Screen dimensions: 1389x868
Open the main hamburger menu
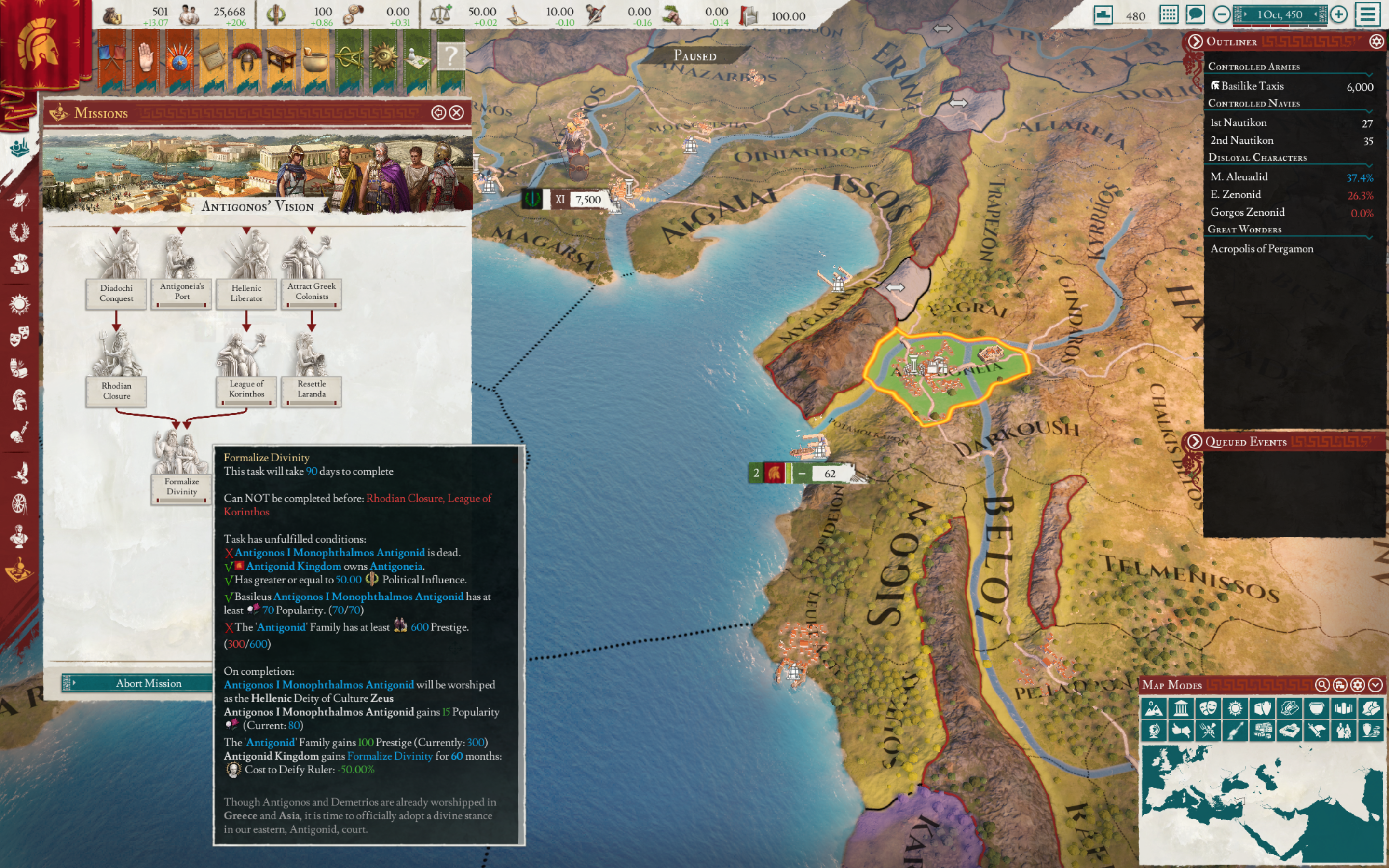click(1368, 14)
